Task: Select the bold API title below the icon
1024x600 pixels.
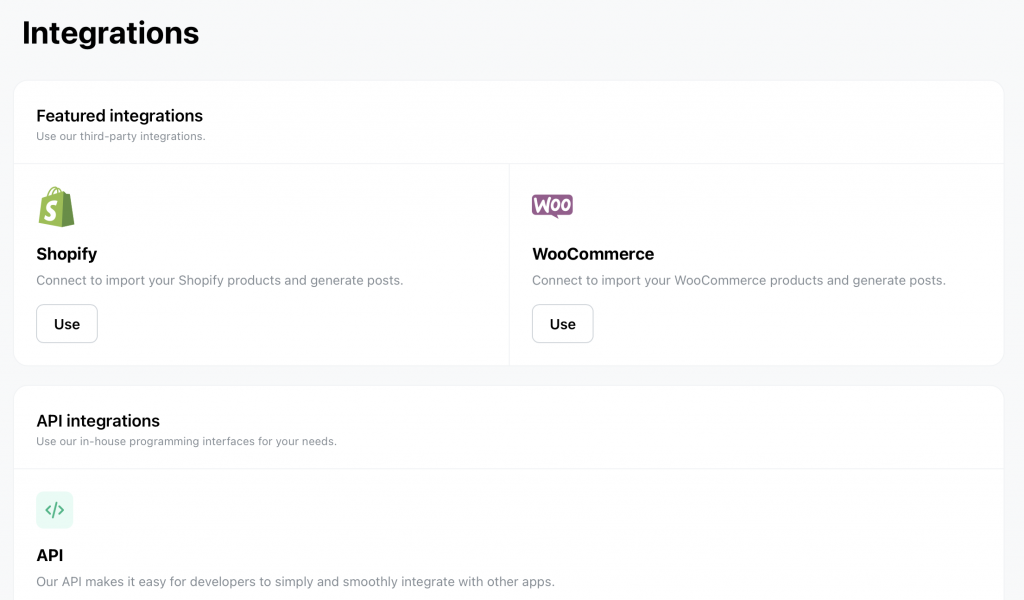Action: [x=50, y=555]
